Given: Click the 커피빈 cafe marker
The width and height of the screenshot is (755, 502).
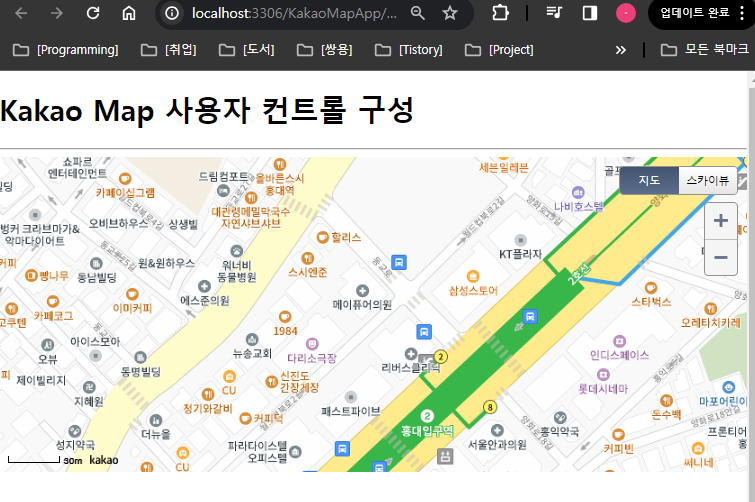Looking at the screenshot, I should pyautogui.click(x=619, y=435).
